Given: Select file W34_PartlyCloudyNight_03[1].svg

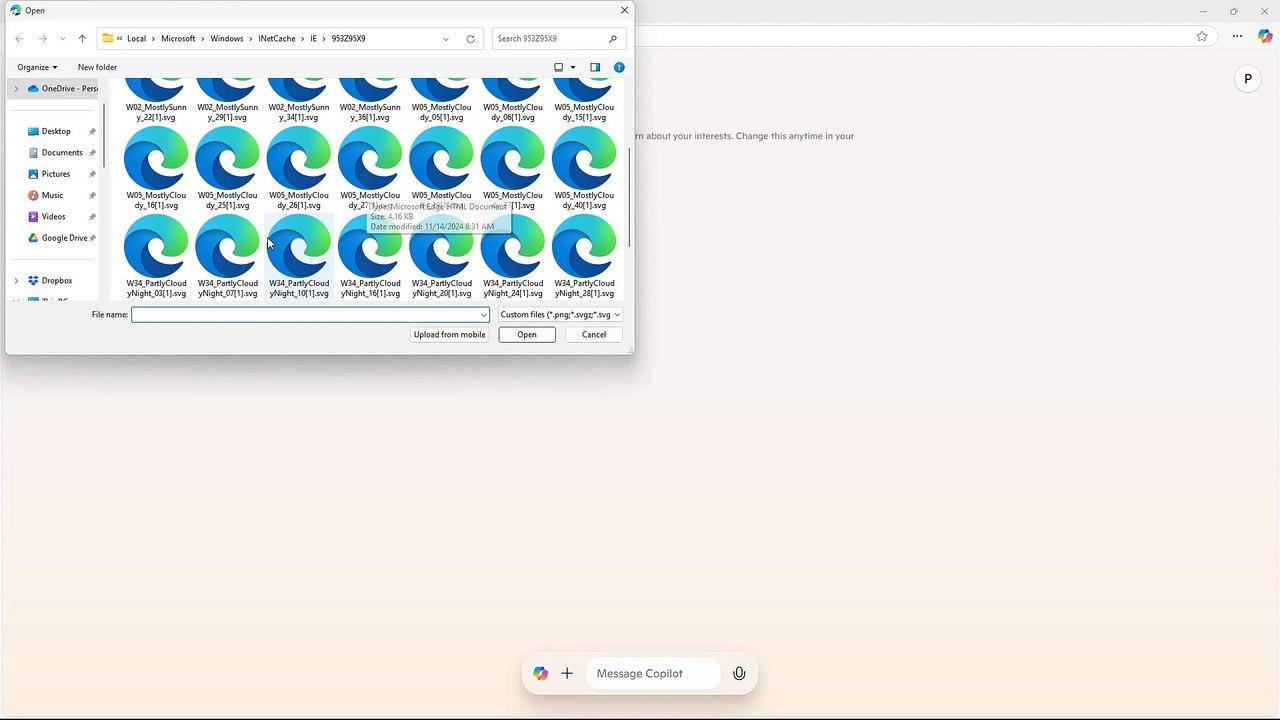Looking at the screenshot, I should (x=156, y=257).
